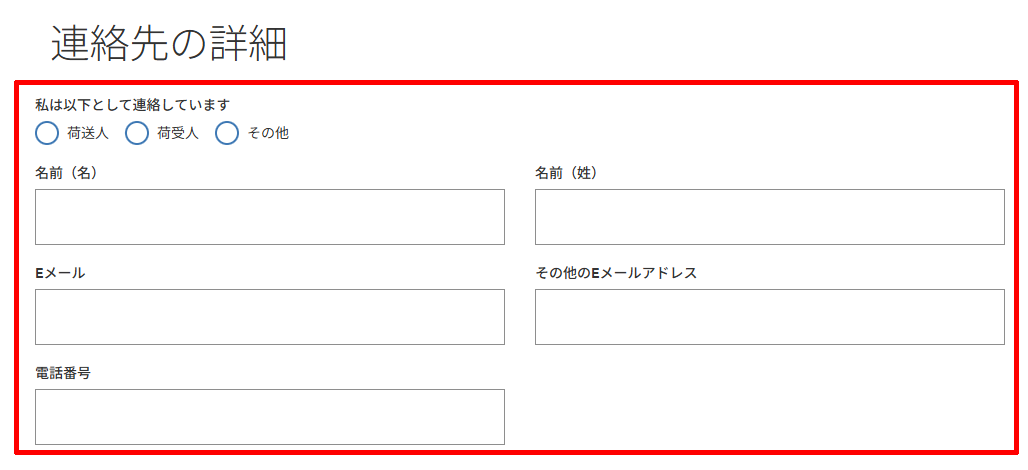
Task: Click the 名前(姓) field label
Action: coord(566,173)
